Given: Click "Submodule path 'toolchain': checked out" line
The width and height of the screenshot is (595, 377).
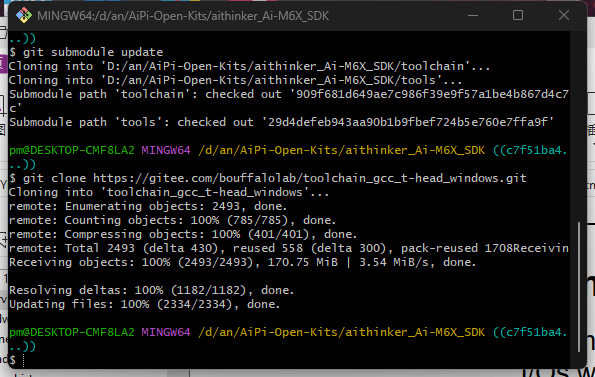Looking at the screenshot, I should (x=289, y=101).
